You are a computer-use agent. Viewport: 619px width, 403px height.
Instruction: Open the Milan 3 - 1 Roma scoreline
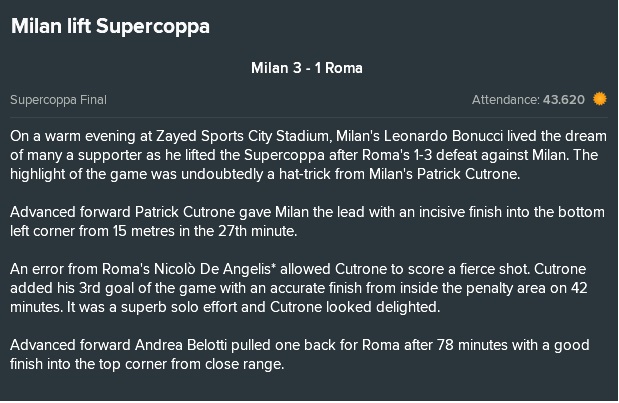click(x=307, y=68)
